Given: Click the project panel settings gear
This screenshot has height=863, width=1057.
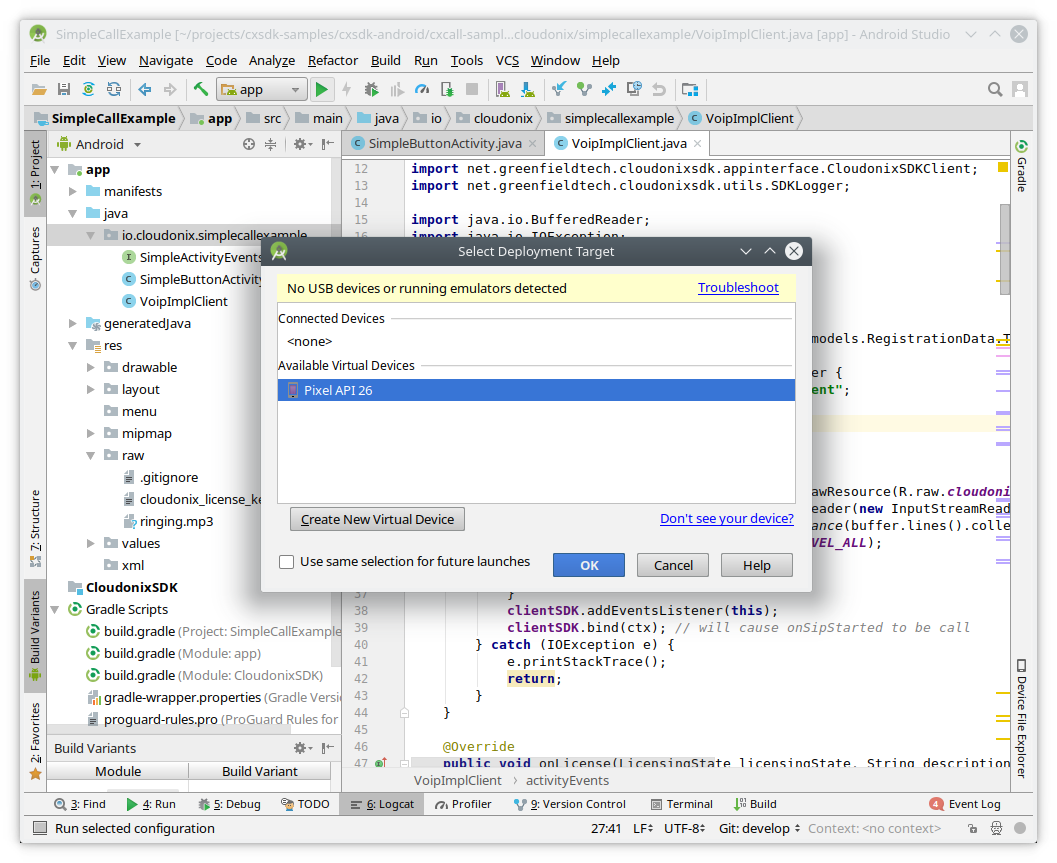Looking at the screenshot, I should pyautogui.click(x=299, y=144).
